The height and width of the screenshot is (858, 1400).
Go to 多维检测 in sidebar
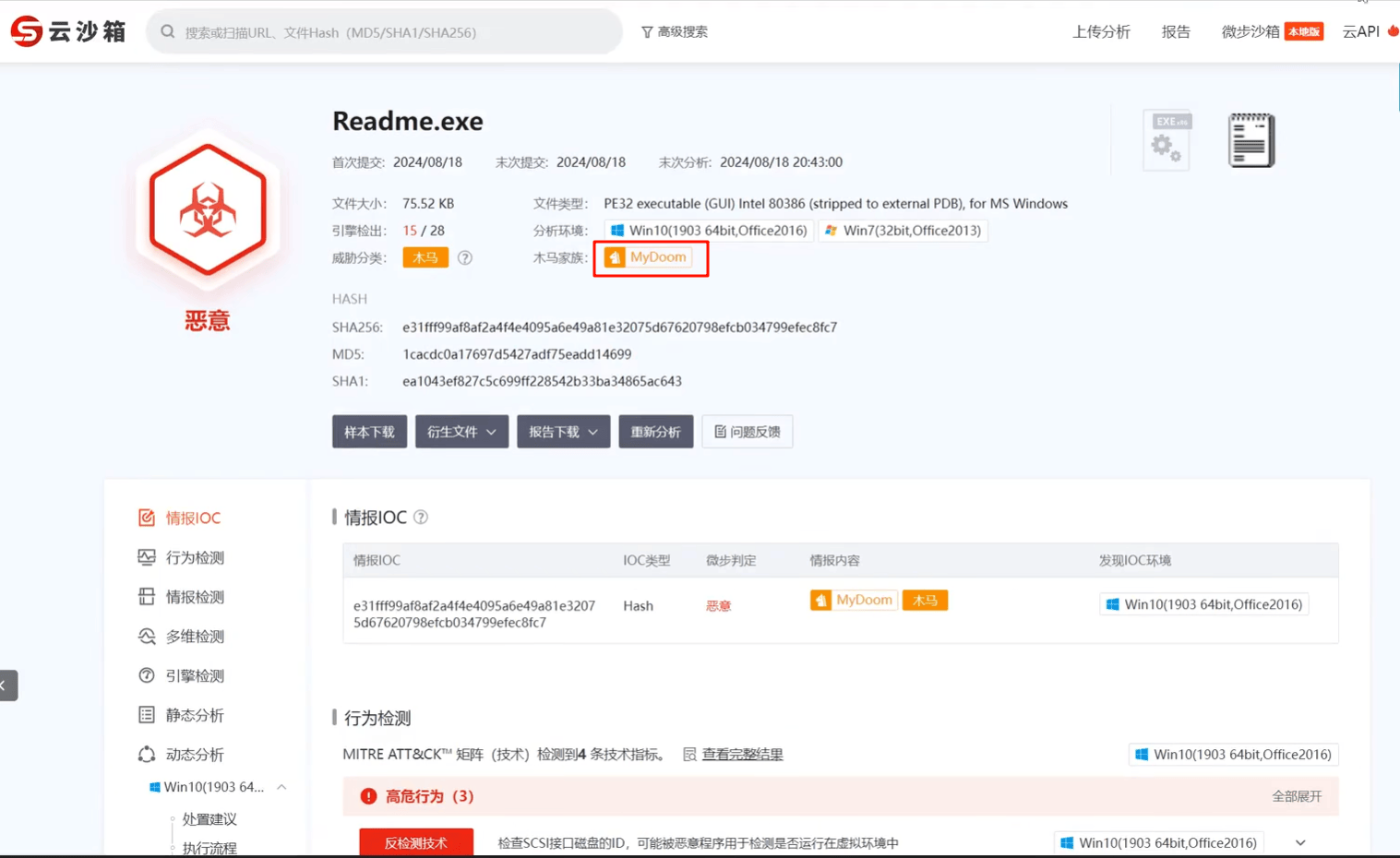(181, 637)
